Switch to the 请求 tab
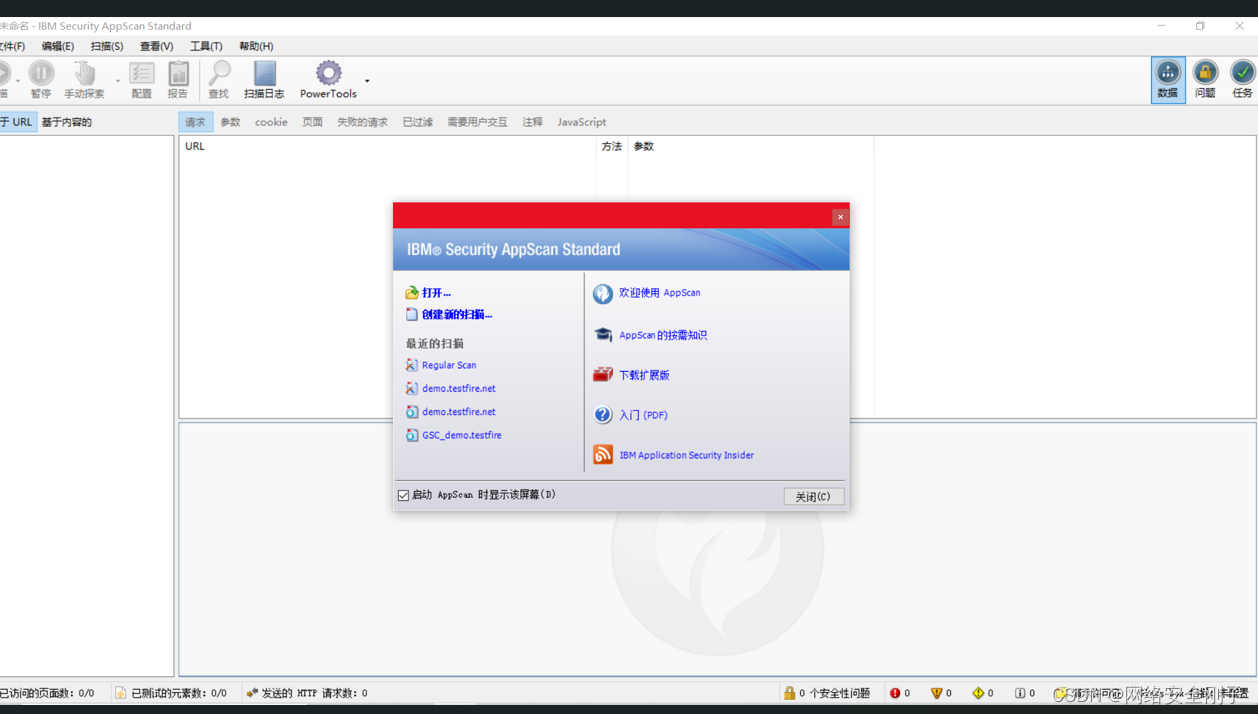Viewport: 1258px width, 714px height. [195, 122]
